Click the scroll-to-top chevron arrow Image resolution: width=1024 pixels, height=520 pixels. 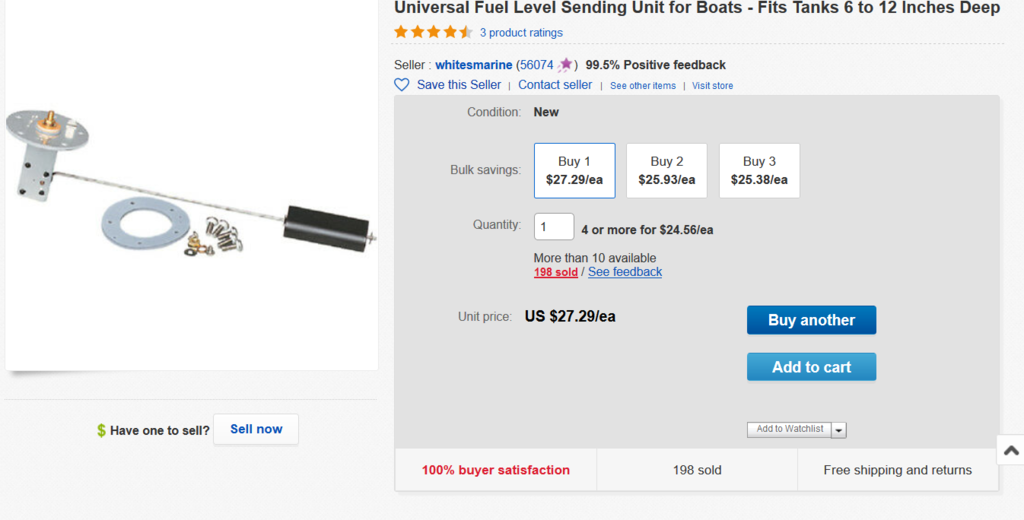pyautogui.click(x=1010, y=450)
